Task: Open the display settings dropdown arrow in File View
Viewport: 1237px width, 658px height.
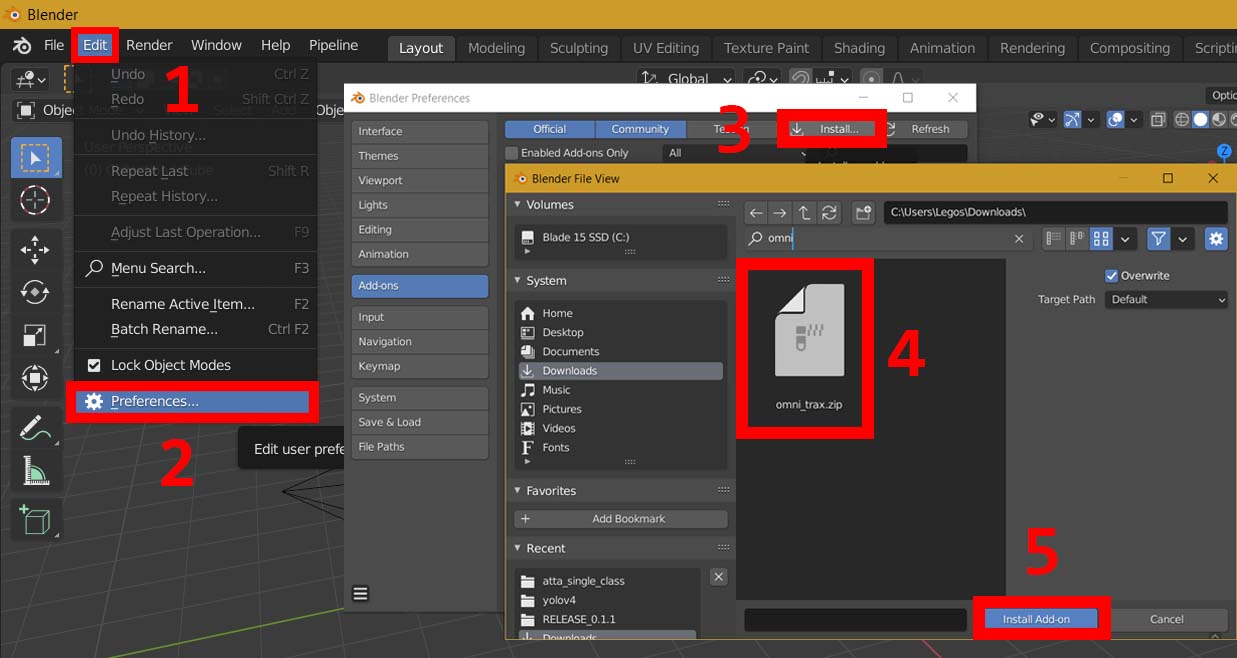Action: (1126, 239)
